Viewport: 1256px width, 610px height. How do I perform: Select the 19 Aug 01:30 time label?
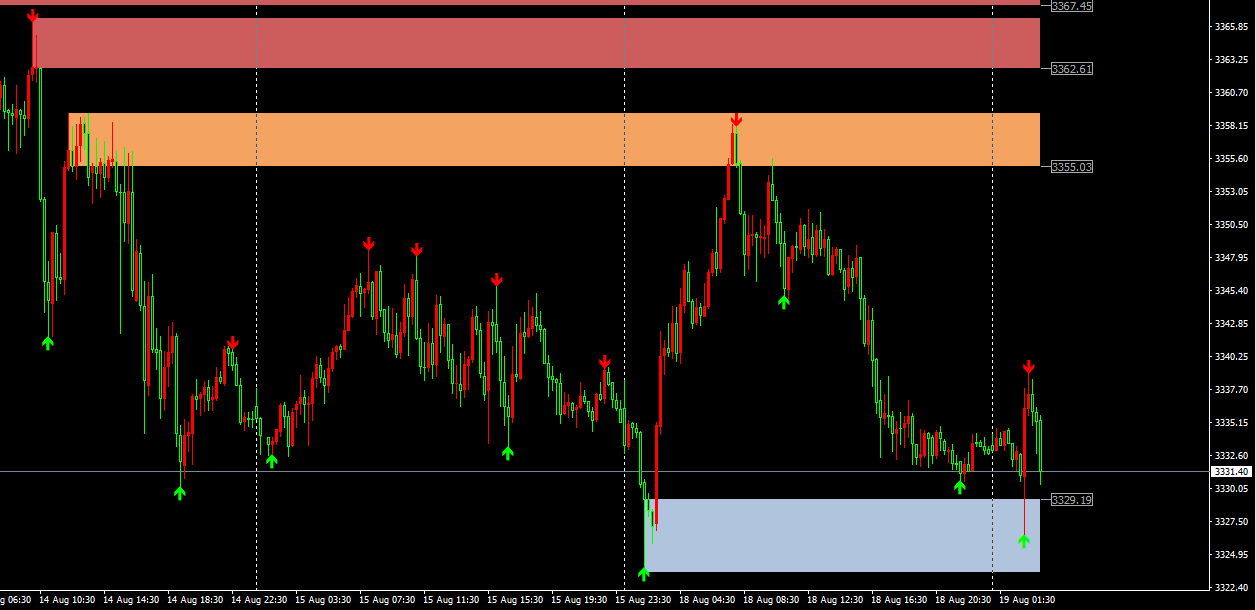coord(1027,600)
